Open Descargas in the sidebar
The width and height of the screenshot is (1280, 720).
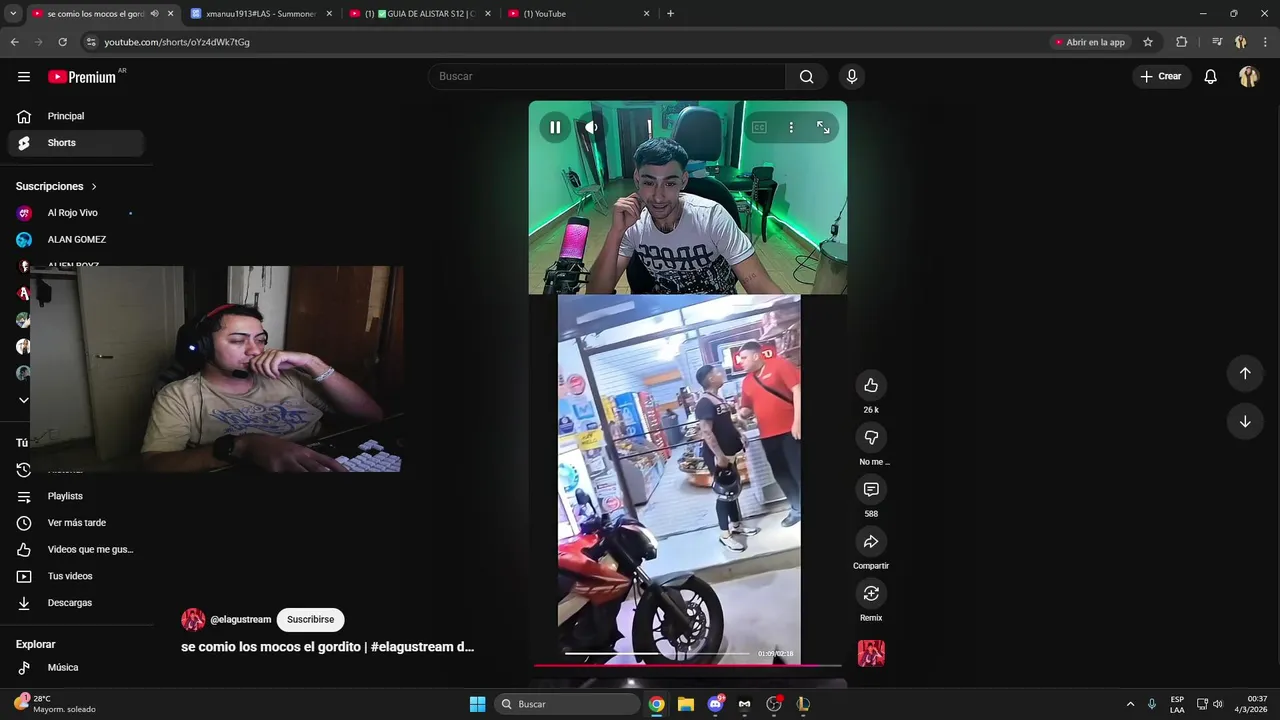76,603
